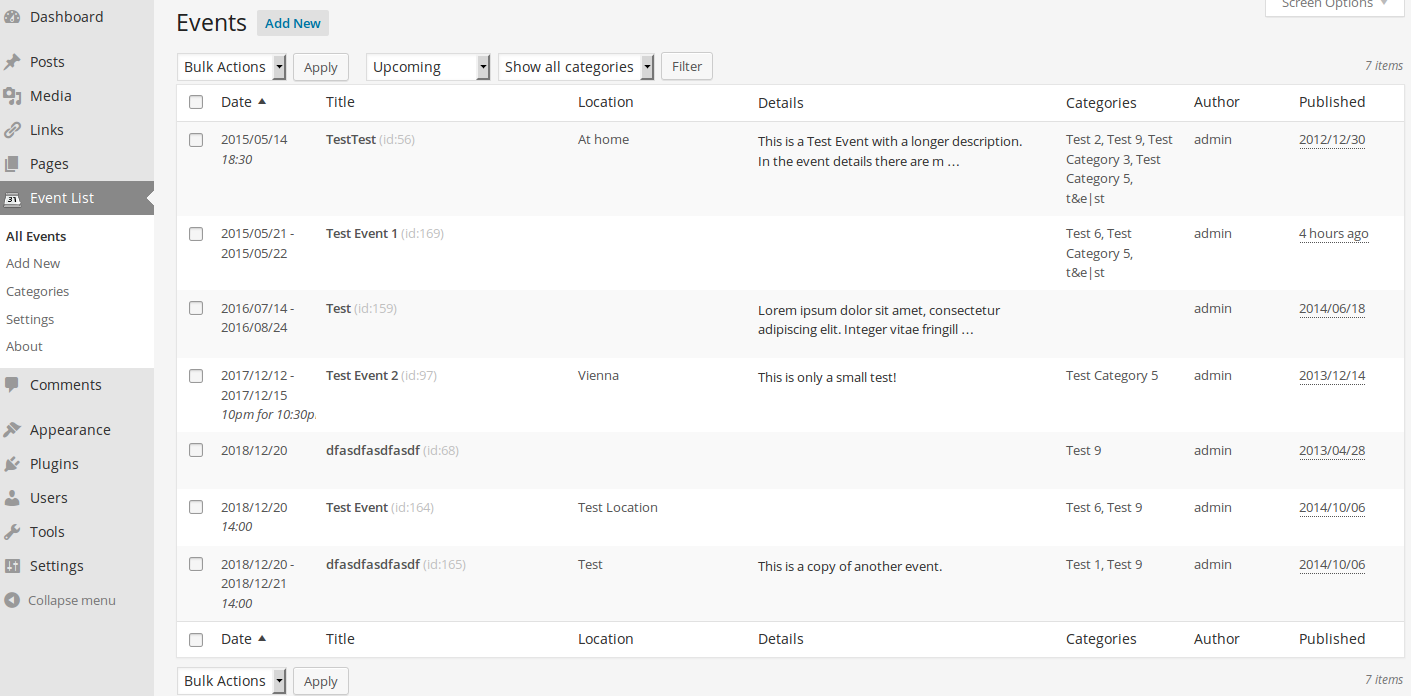Open Categories submenu under Event List
The image size is (1411, 696).
click(38, 292)
